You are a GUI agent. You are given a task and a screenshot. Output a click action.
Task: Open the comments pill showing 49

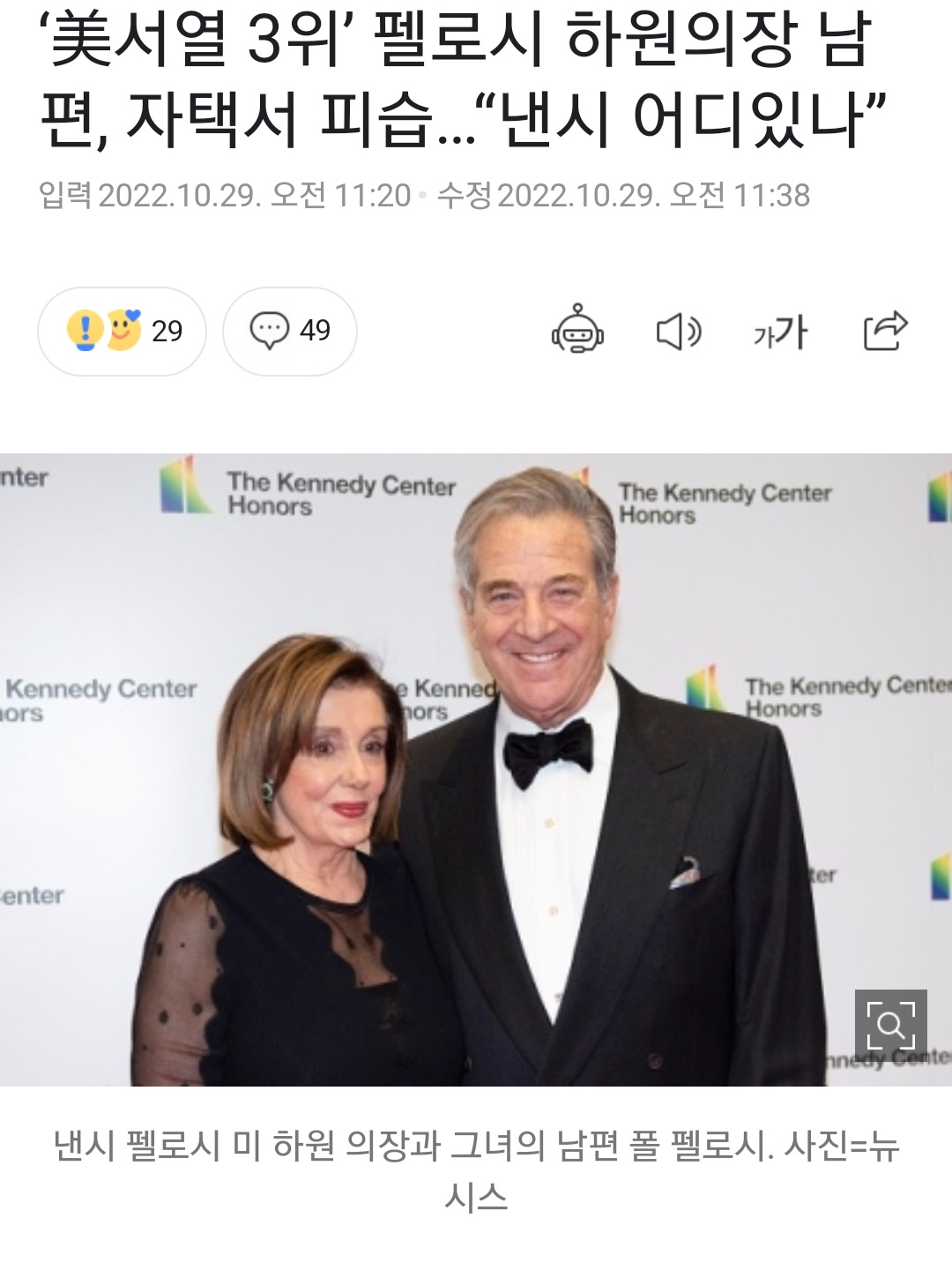tap(290, 332)
